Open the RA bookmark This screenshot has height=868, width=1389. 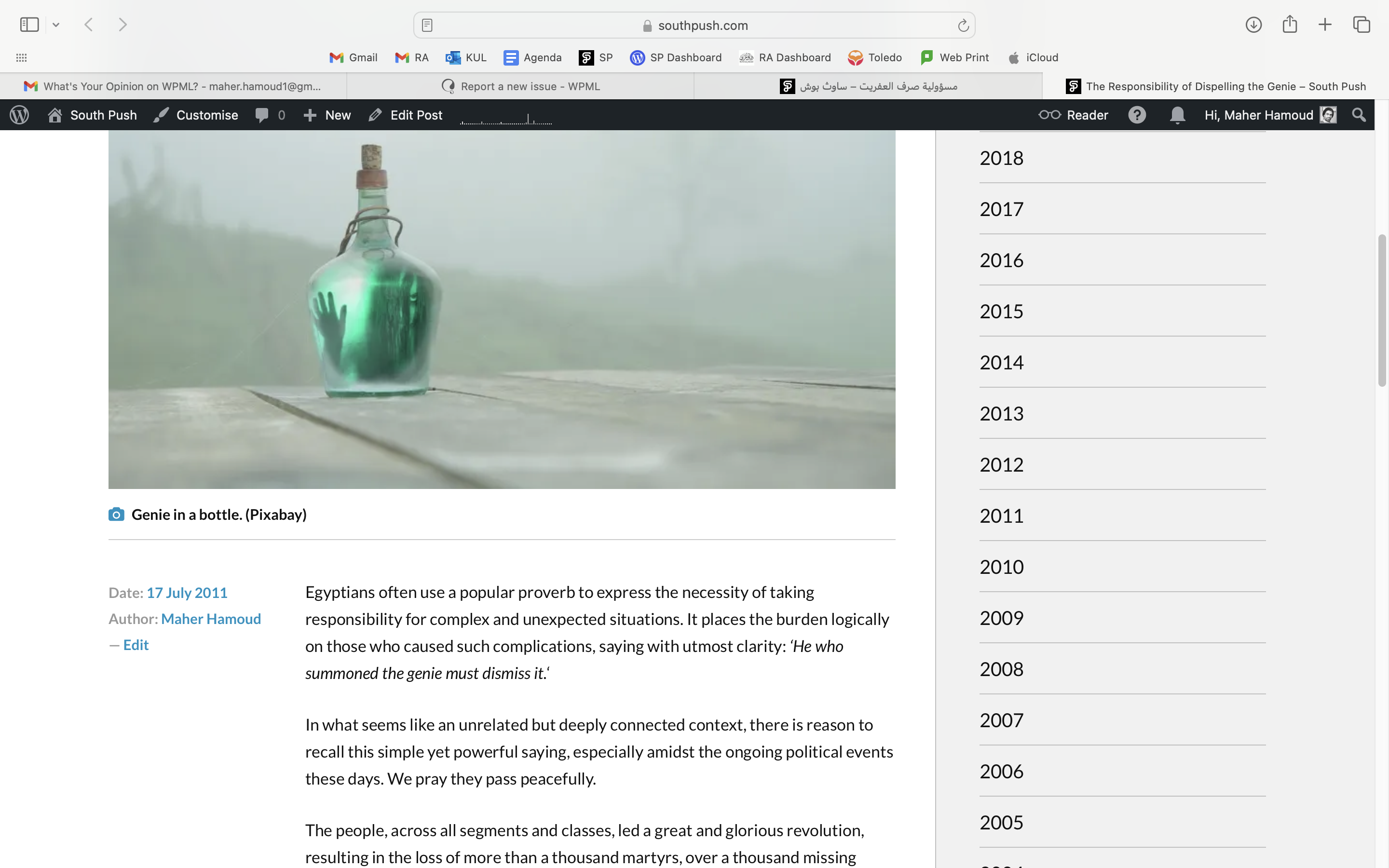(411, 57)
